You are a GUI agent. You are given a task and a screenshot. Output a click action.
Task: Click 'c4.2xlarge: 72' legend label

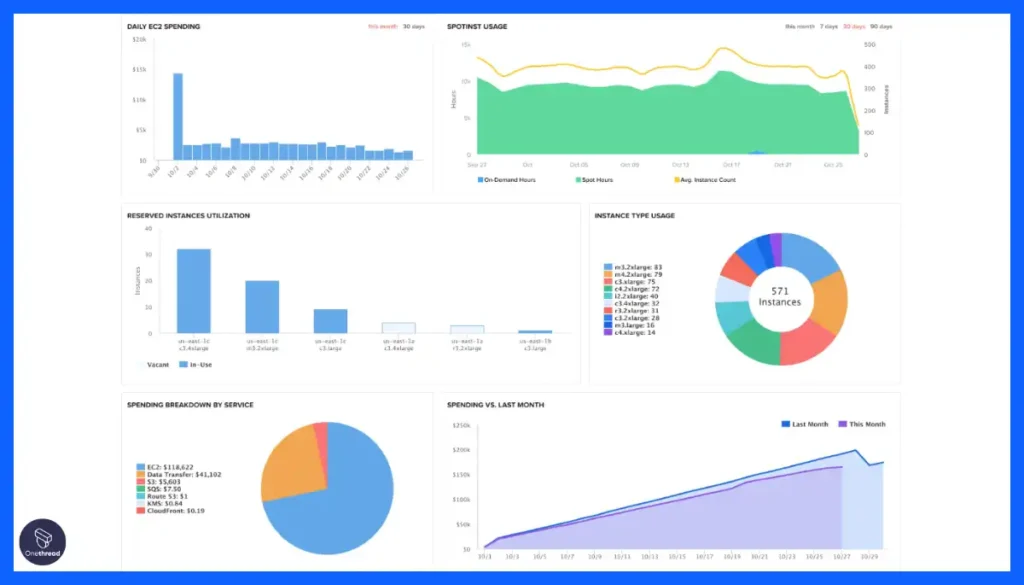coord(637,289)
